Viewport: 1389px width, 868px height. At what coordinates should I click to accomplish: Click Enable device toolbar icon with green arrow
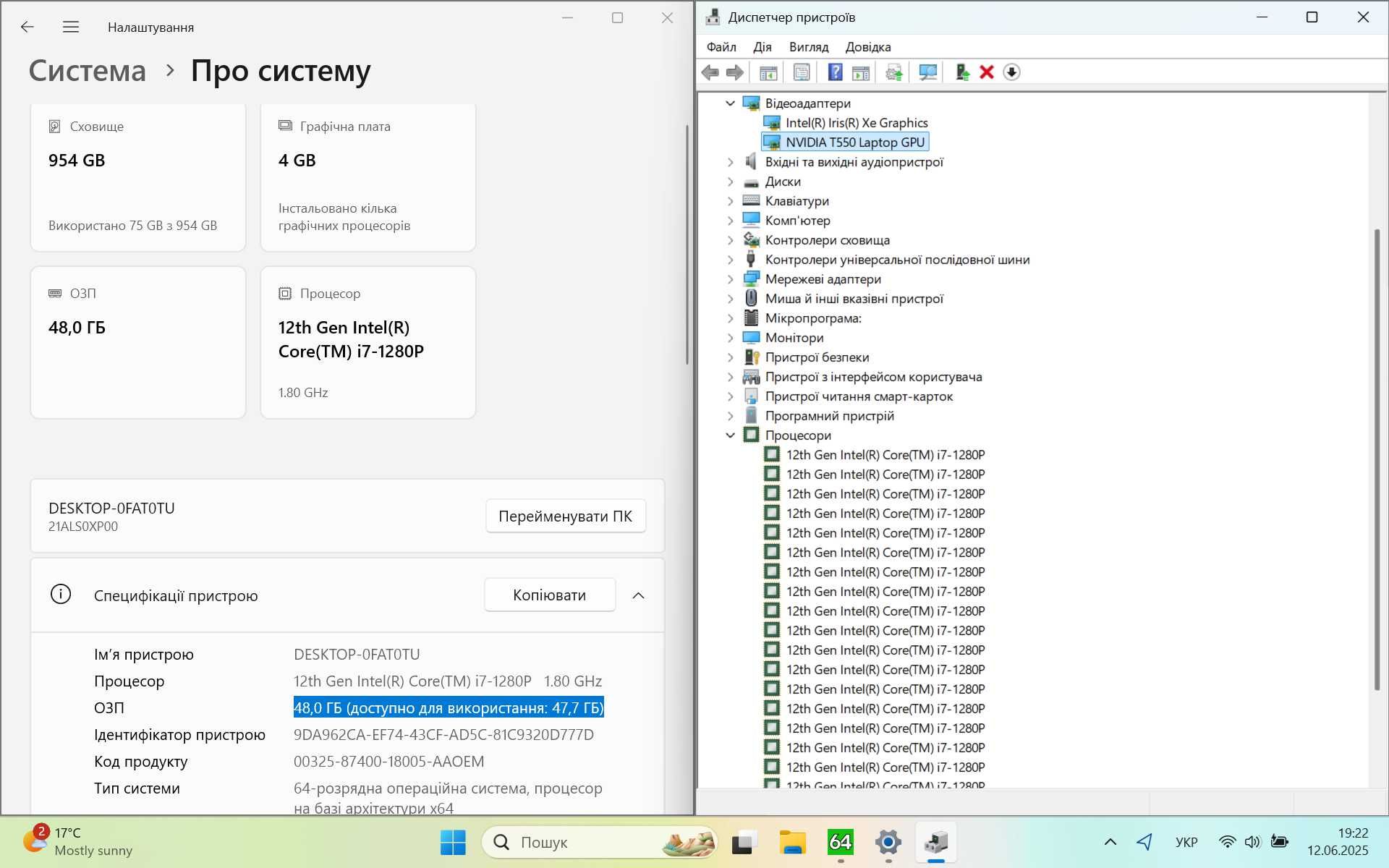click(x=962, y=72)
